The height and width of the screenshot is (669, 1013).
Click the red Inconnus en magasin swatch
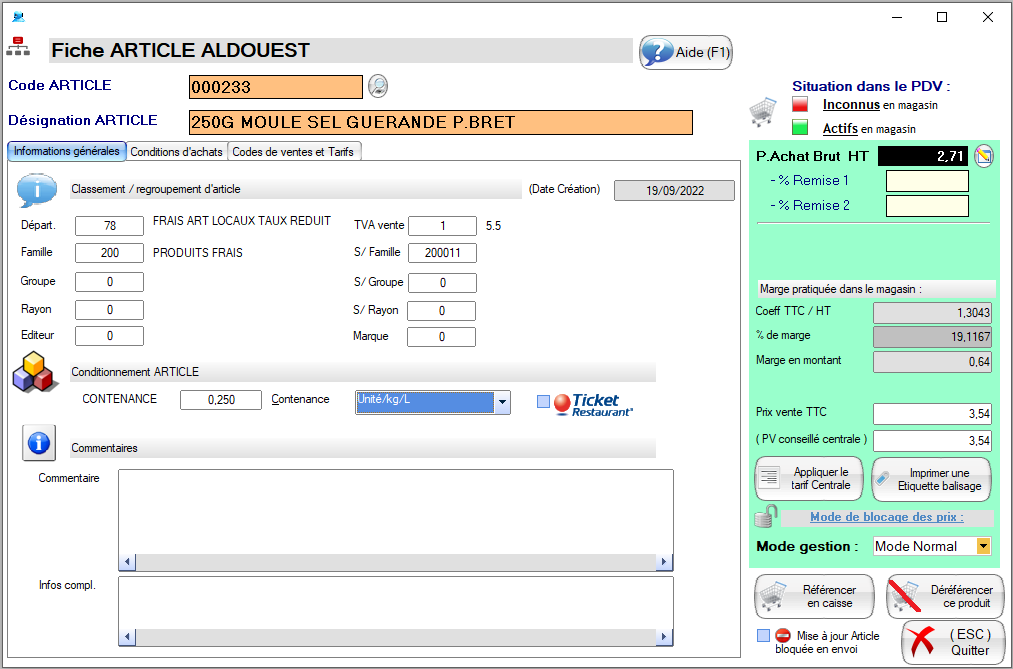pos(800,104)
